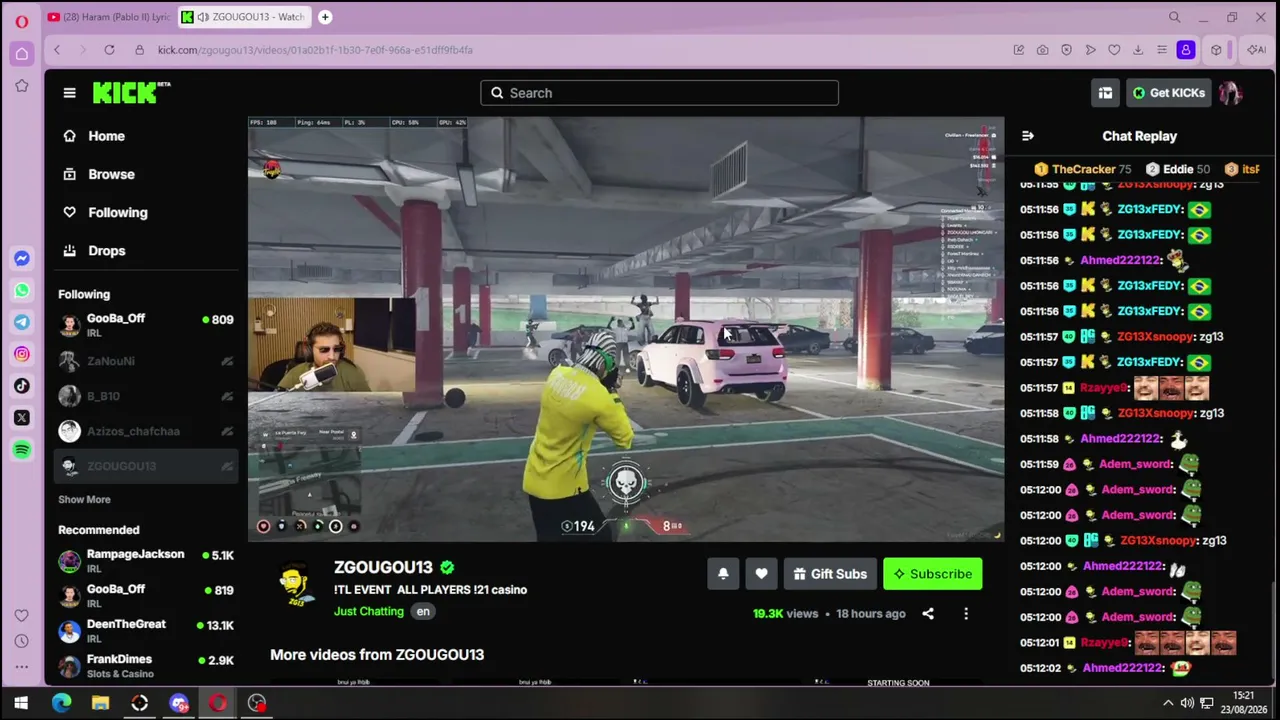The width and height of the screenshot is (1280, 720).
Task: Open the downloads icon in the toolbar
Action: coord(1138,50)
